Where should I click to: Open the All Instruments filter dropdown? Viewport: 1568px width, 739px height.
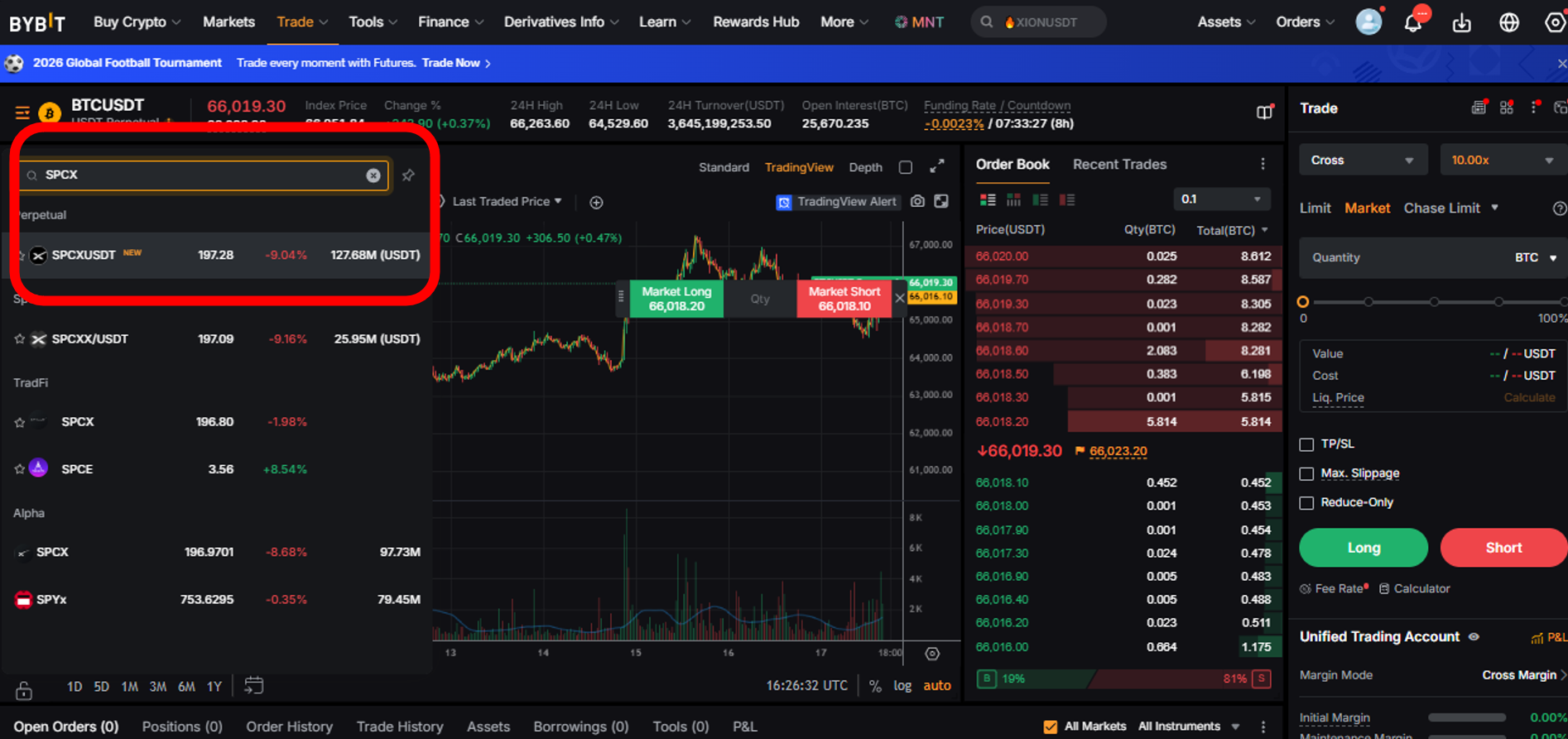(1188, 727)
